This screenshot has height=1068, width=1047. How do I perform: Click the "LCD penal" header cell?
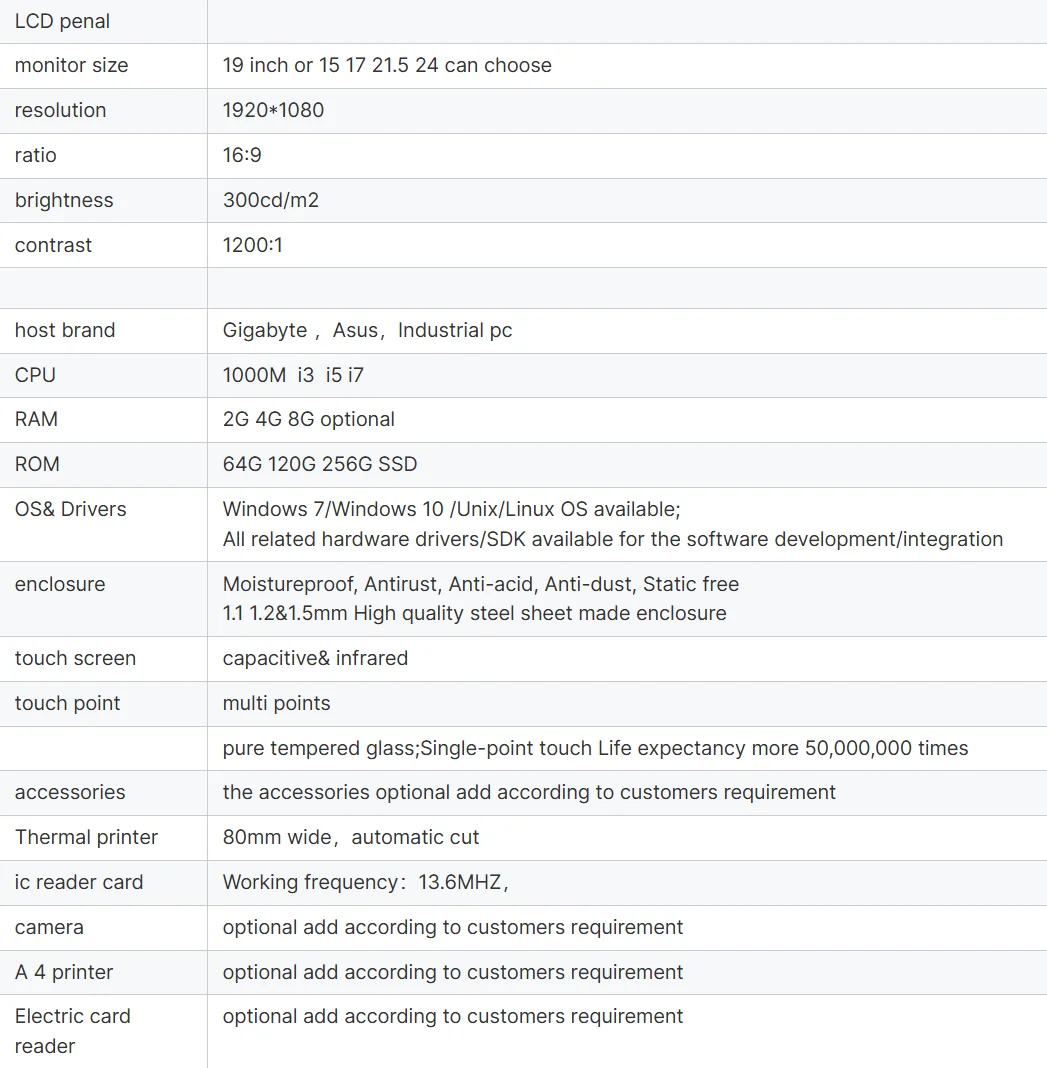[x=62, y=21]
